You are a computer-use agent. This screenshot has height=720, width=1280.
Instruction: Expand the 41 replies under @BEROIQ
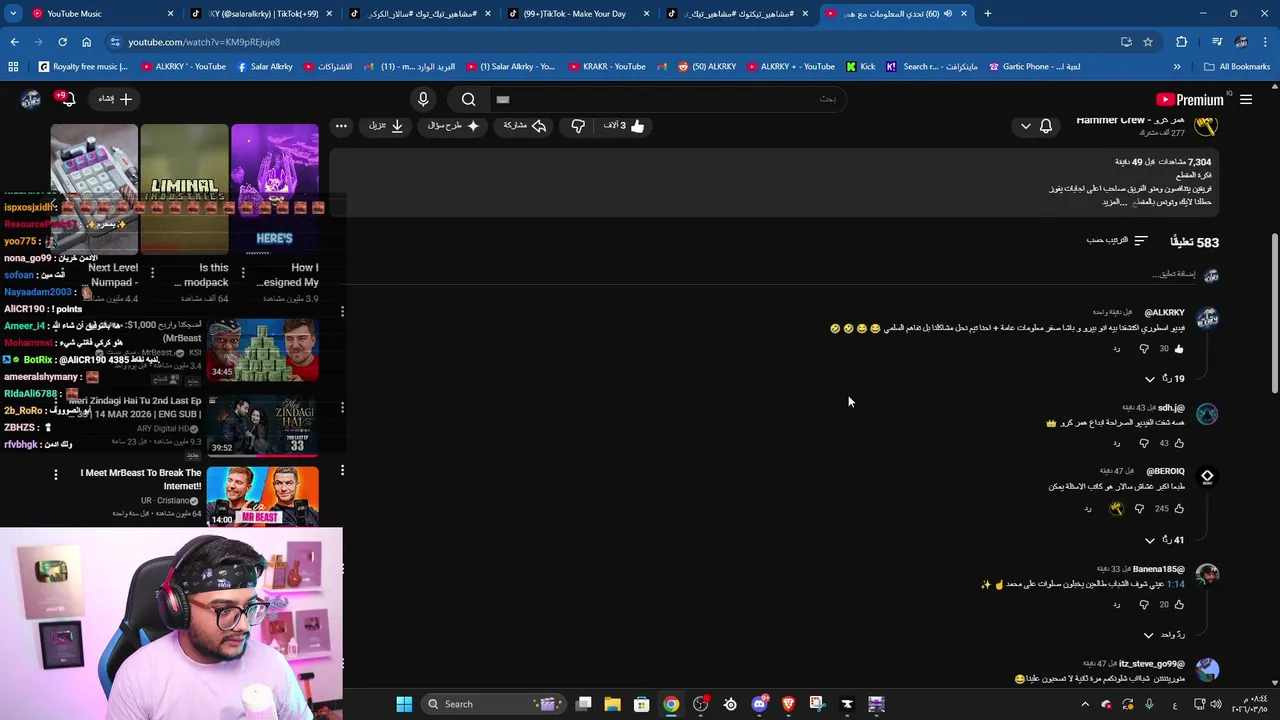(1165, 540)
